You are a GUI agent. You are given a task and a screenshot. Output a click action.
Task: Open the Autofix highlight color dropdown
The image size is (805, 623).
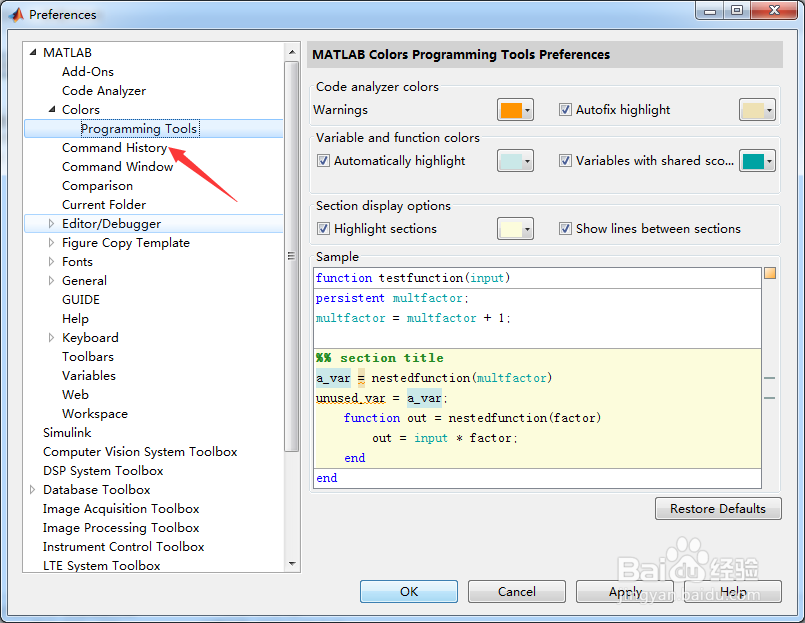[x=757, y=110]
